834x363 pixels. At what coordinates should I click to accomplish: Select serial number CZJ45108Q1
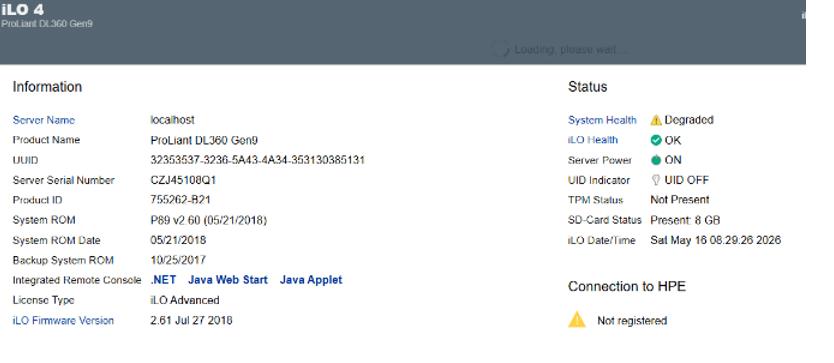click(x=183, y=180)
